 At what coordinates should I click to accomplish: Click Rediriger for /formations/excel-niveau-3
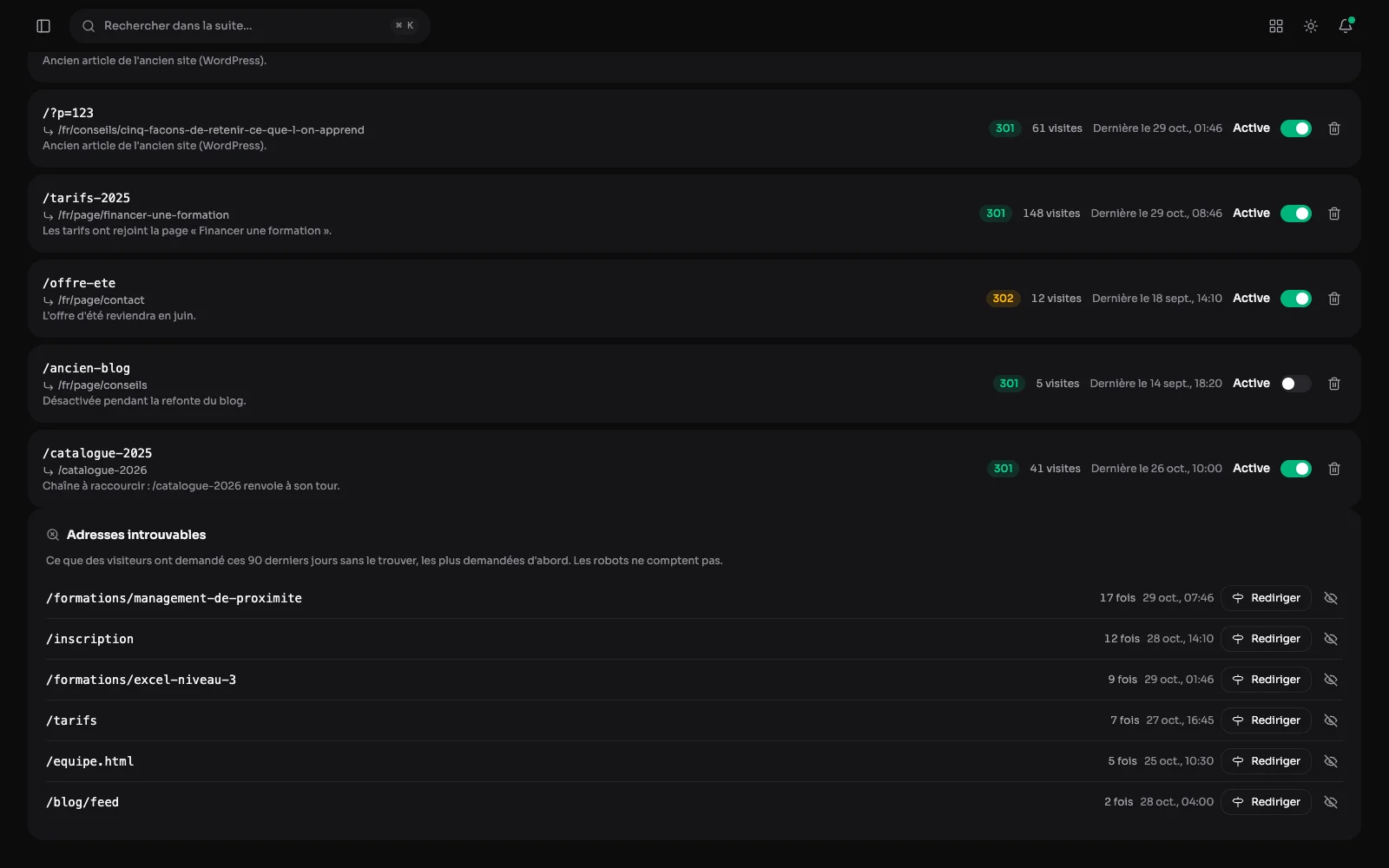coord(1266,680)
